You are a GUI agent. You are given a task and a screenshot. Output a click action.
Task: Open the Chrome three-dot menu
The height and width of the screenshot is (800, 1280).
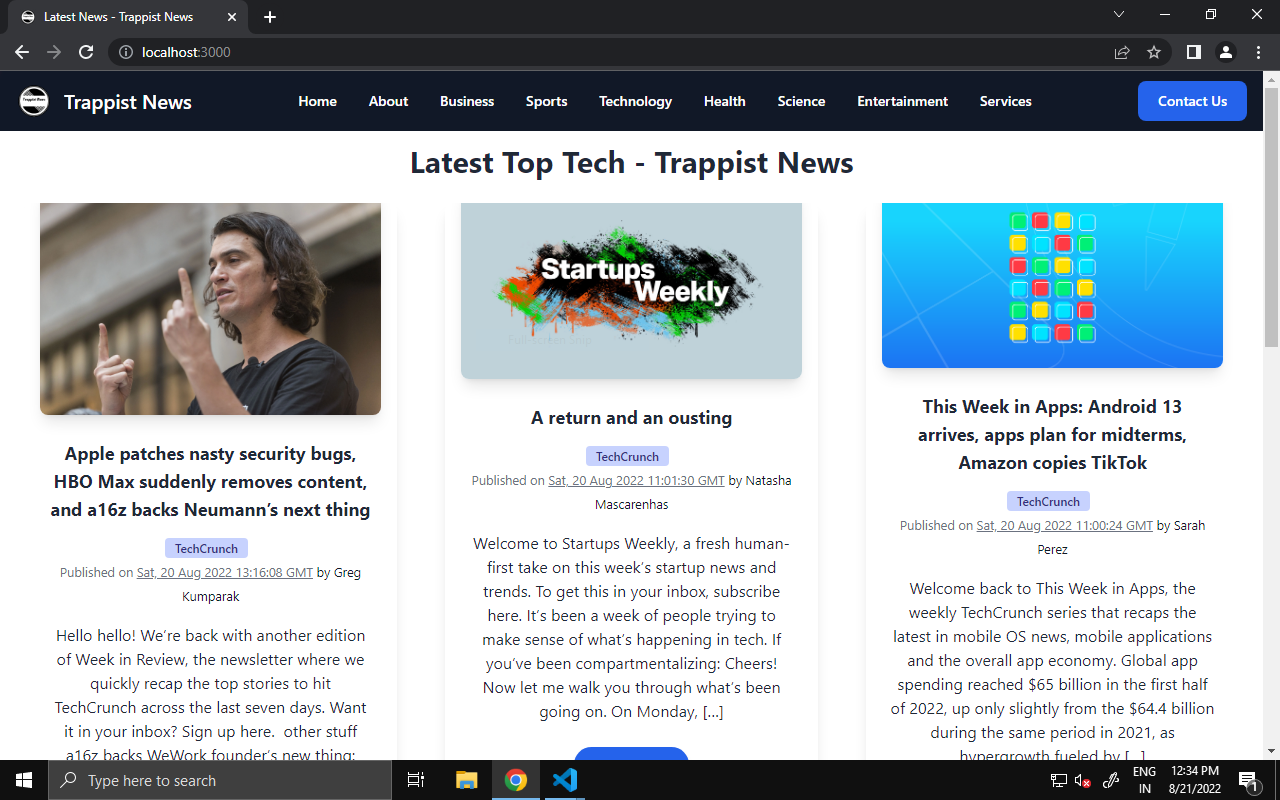coord(1258,52)
